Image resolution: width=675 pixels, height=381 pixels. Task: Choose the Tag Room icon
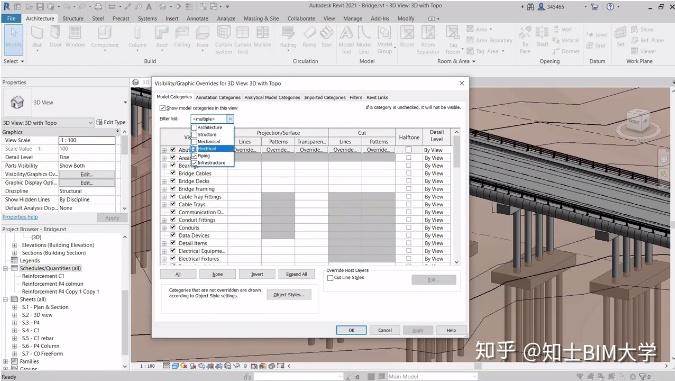pyautogui.click(x=452, y=32)
